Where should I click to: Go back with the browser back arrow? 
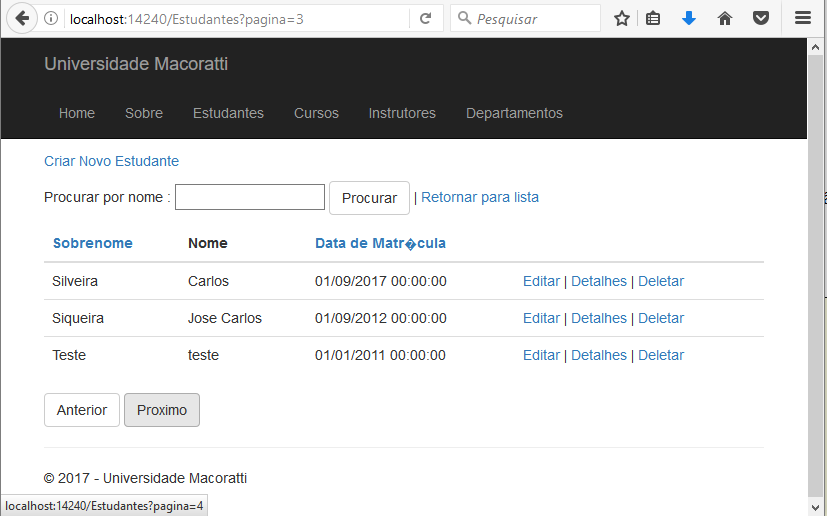click(x=22, y=18)
